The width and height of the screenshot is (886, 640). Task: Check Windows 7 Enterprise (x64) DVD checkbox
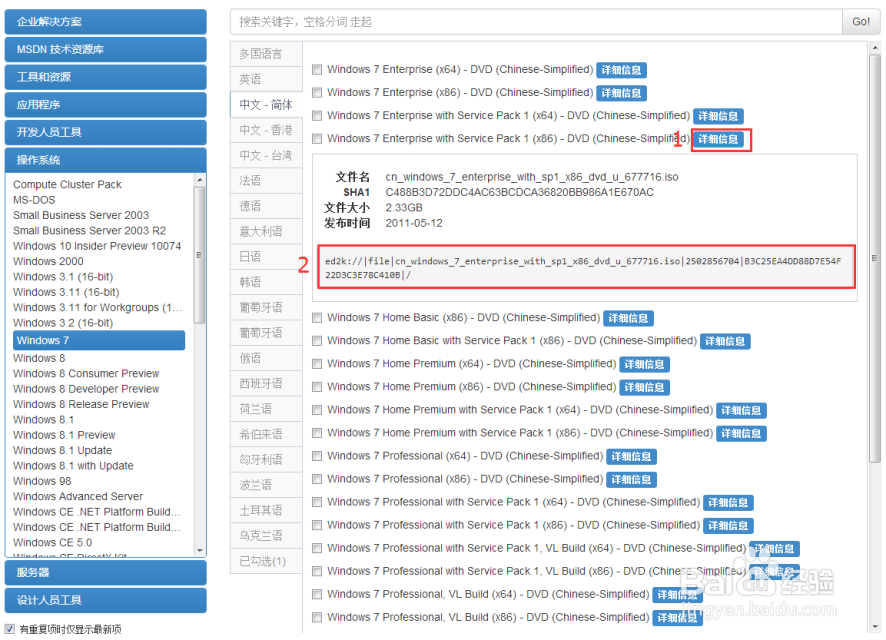tap(317, 69)
